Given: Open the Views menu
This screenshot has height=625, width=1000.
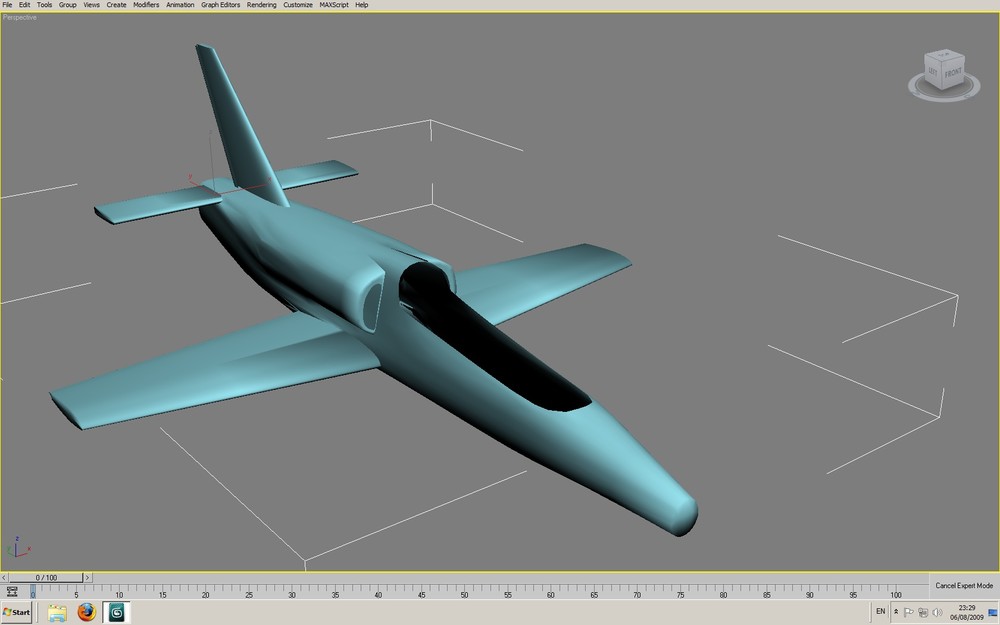Looking at the screenshot, I should tap(91, 4).
